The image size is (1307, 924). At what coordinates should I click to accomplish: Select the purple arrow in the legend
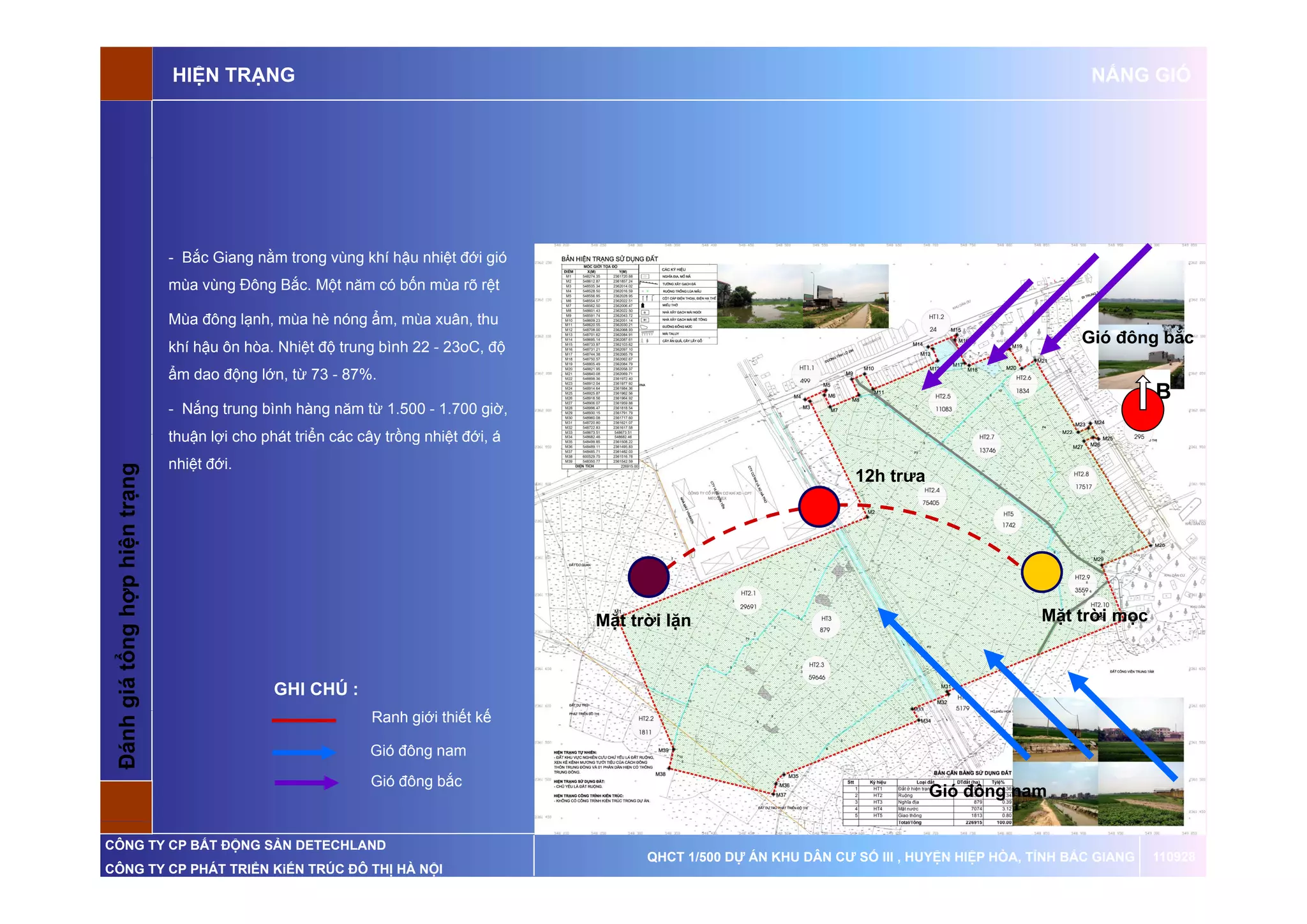point(306,782)
